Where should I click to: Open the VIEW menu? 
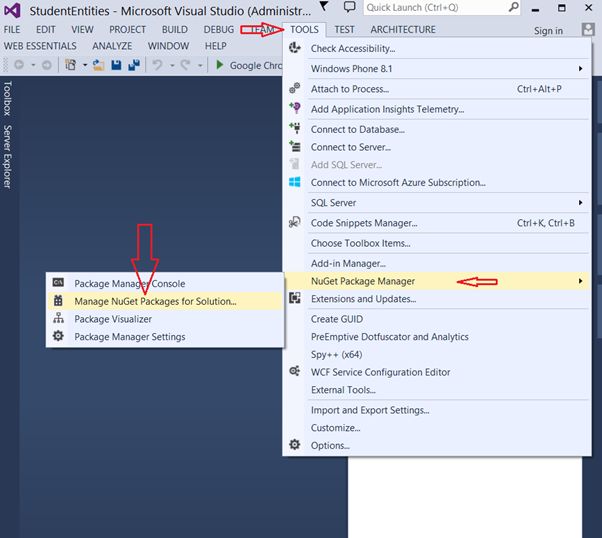pos(82,30)
